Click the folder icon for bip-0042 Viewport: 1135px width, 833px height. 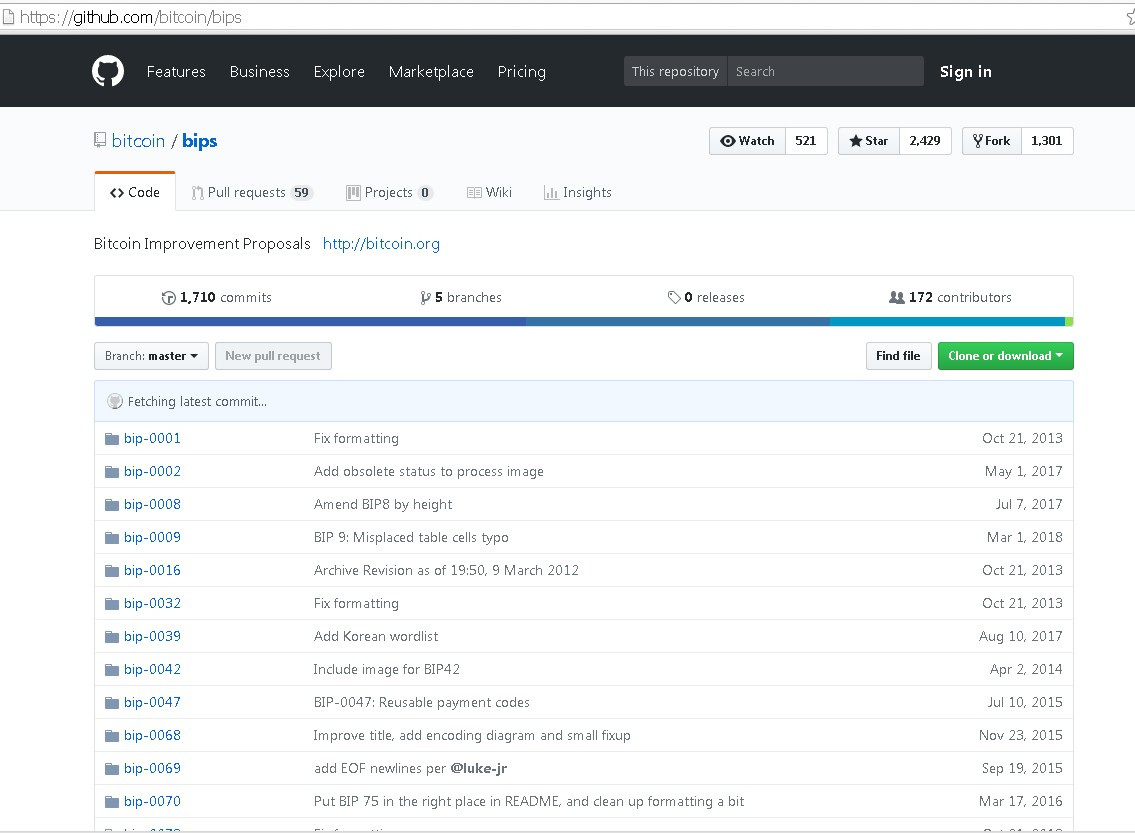[x=111, y=670]
